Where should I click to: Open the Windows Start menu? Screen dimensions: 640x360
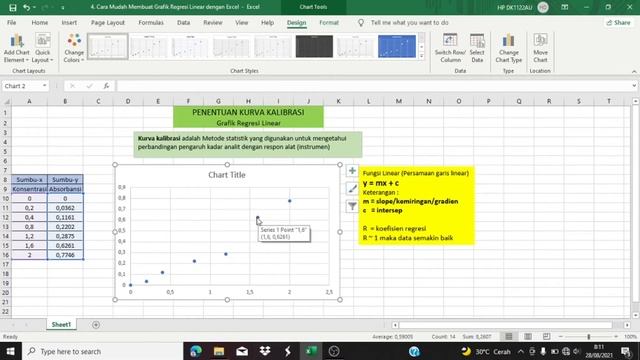[10, 351]
